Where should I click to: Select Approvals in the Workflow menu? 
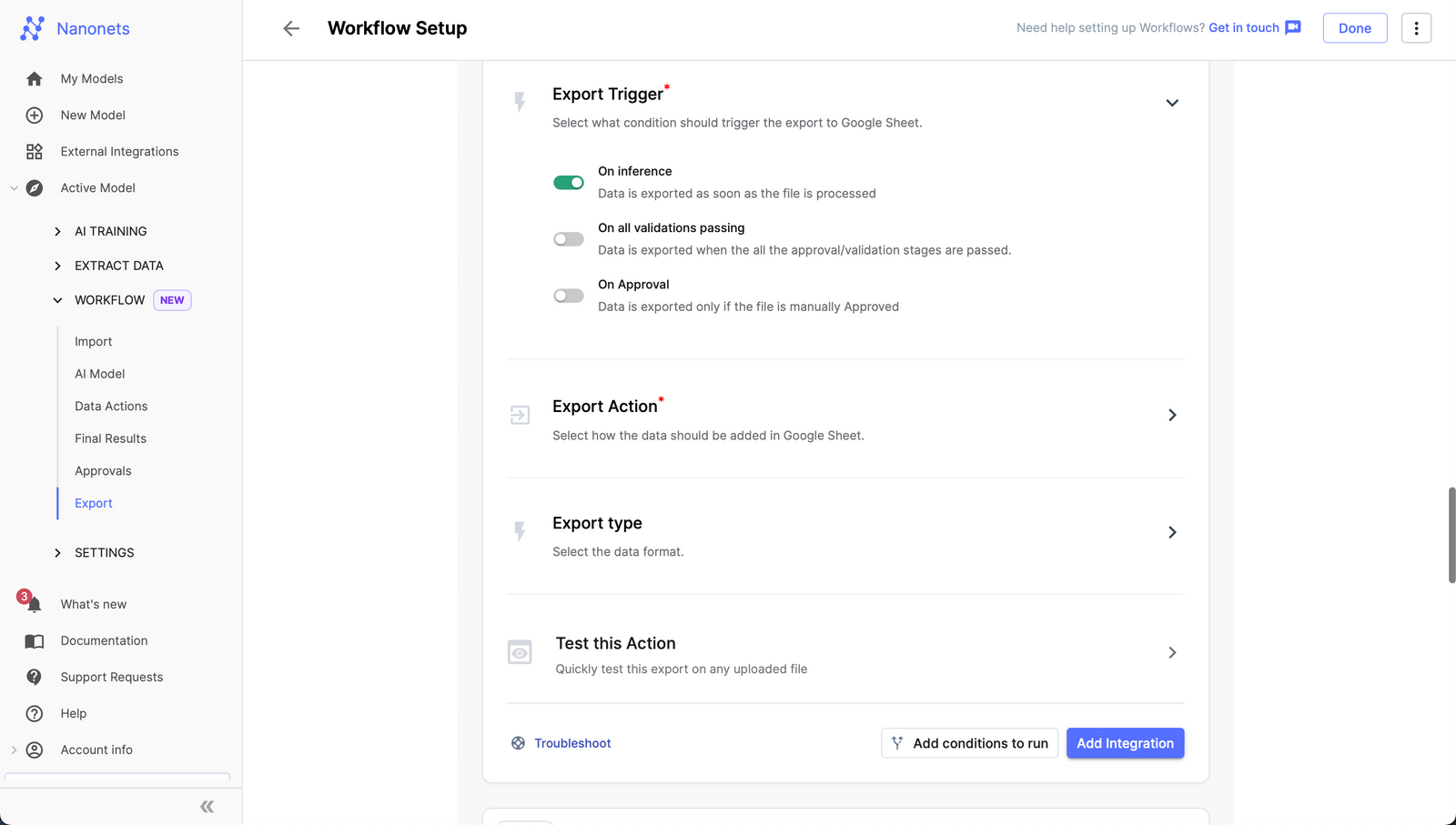coord(103,470)
